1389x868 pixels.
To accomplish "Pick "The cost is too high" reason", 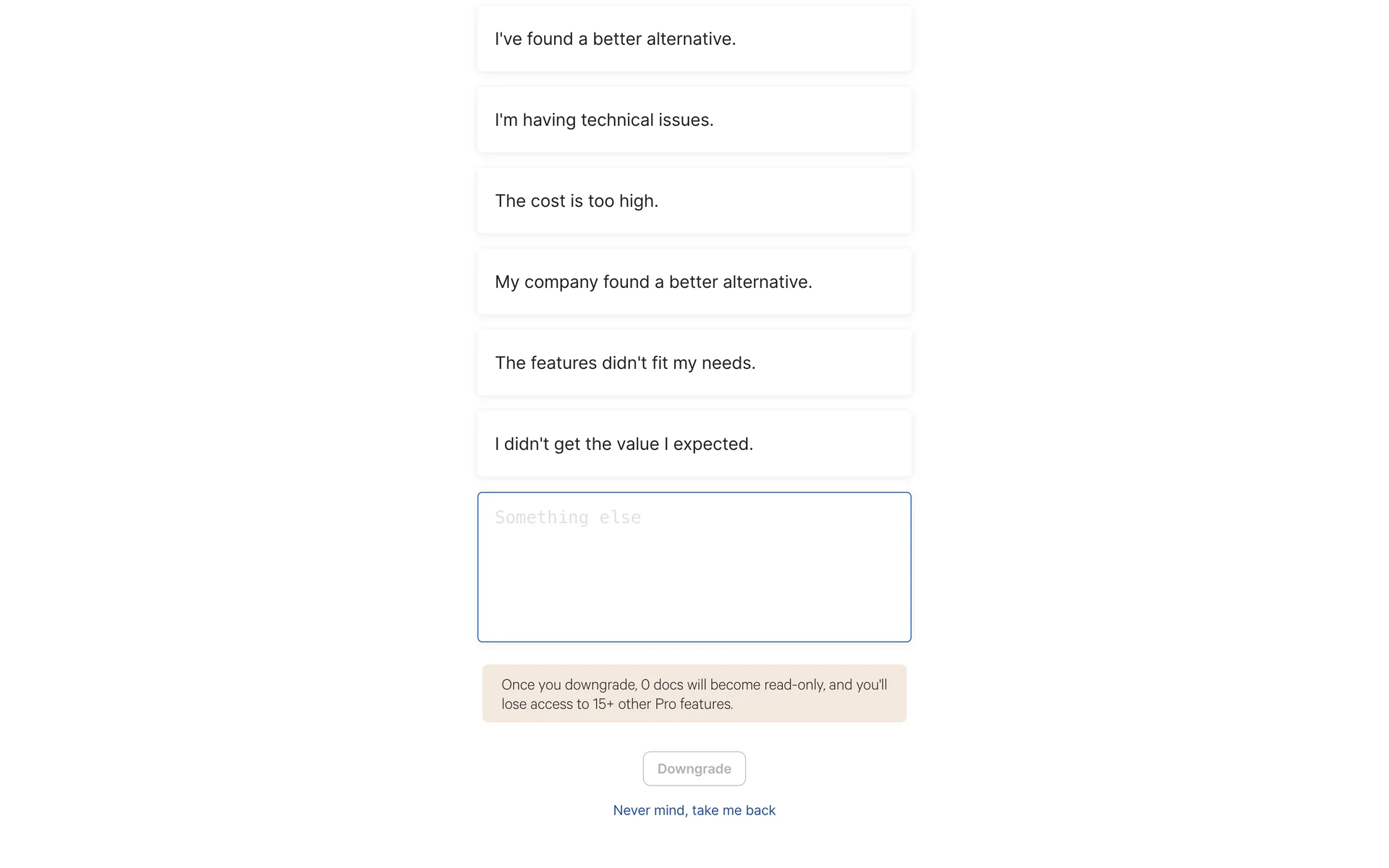I will point(694,201).
